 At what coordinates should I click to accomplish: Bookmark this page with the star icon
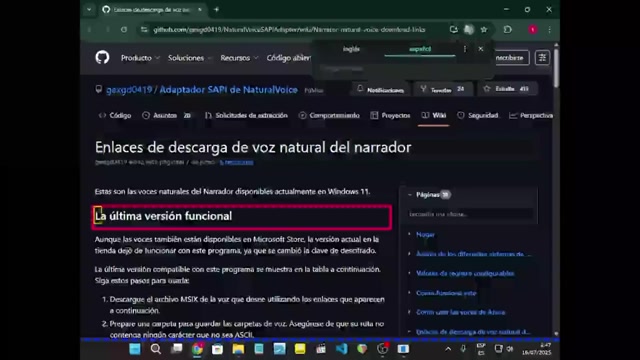pyautogui.click(x=484, y=29)
